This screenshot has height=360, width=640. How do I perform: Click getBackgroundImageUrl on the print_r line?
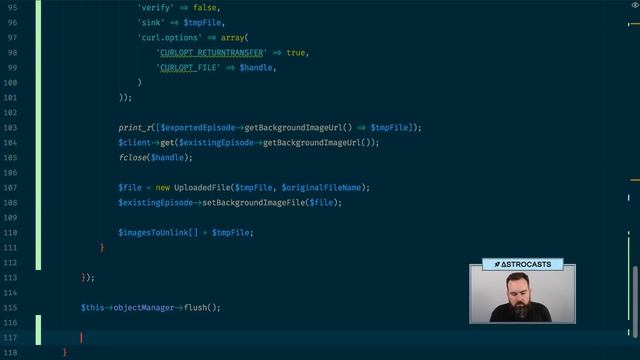(293, 127)
